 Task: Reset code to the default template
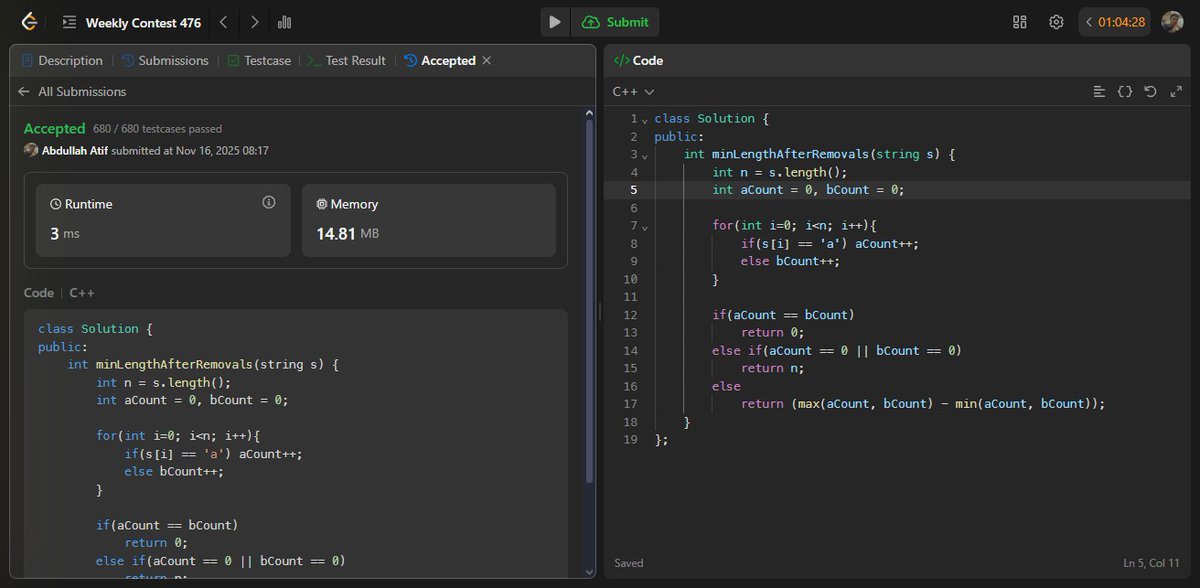pyautogui.click(x=1150, y=92)
